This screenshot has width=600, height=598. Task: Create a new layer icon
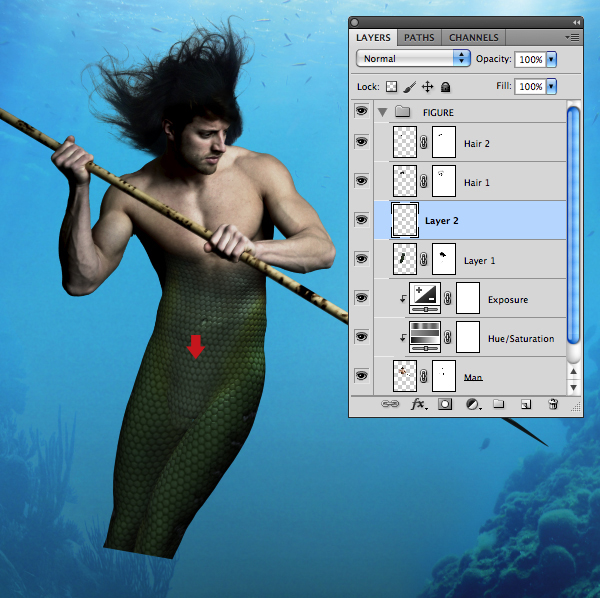click(526, 404)
